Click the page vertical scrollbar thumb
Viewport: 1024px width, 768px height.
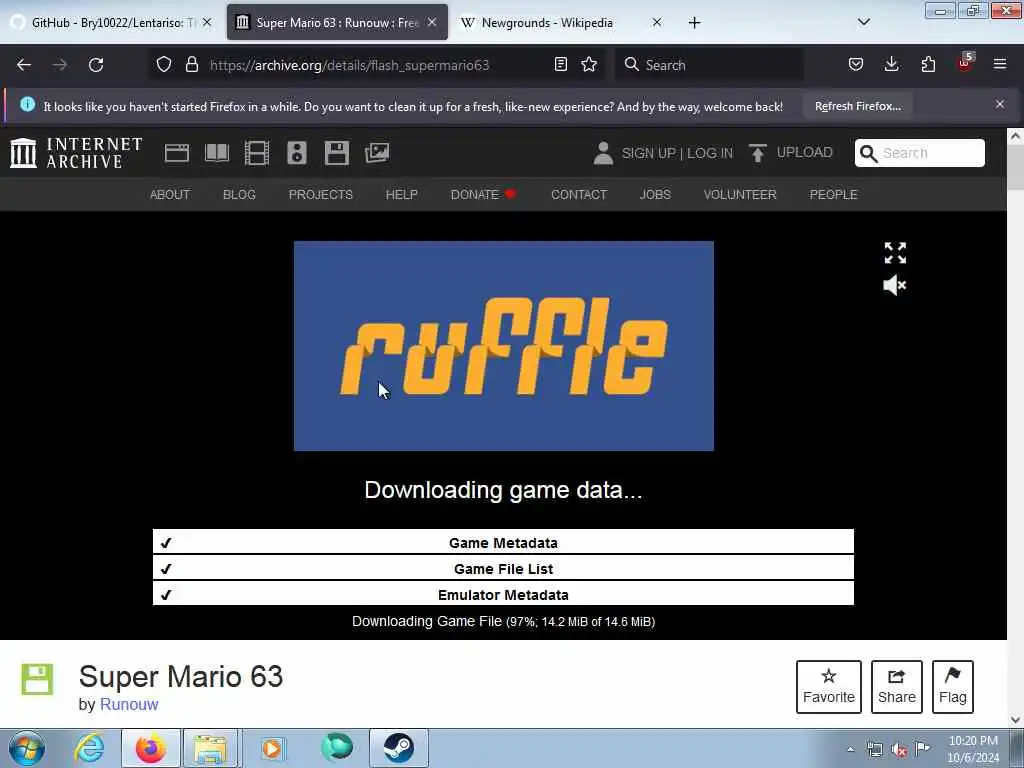[x=1015, y=167]
